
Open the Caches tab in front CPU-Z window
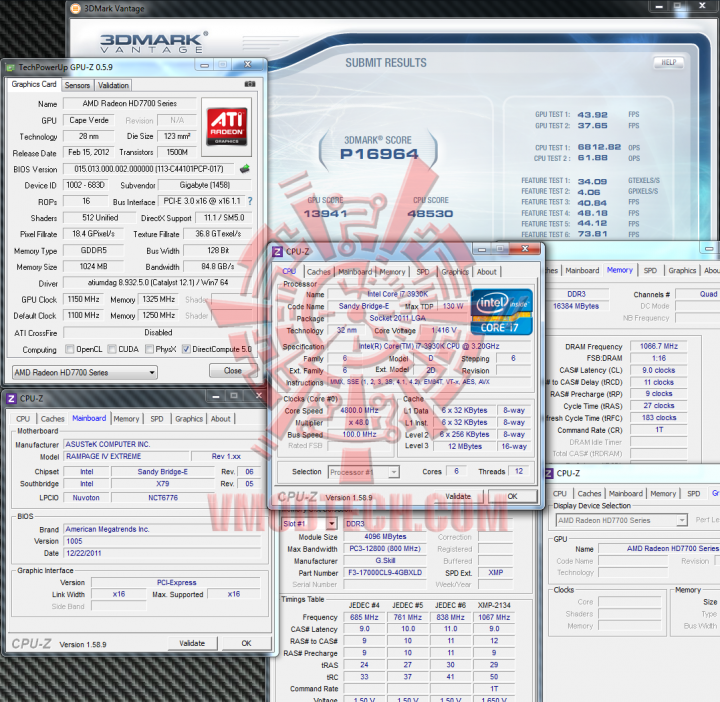coord(319,272)
